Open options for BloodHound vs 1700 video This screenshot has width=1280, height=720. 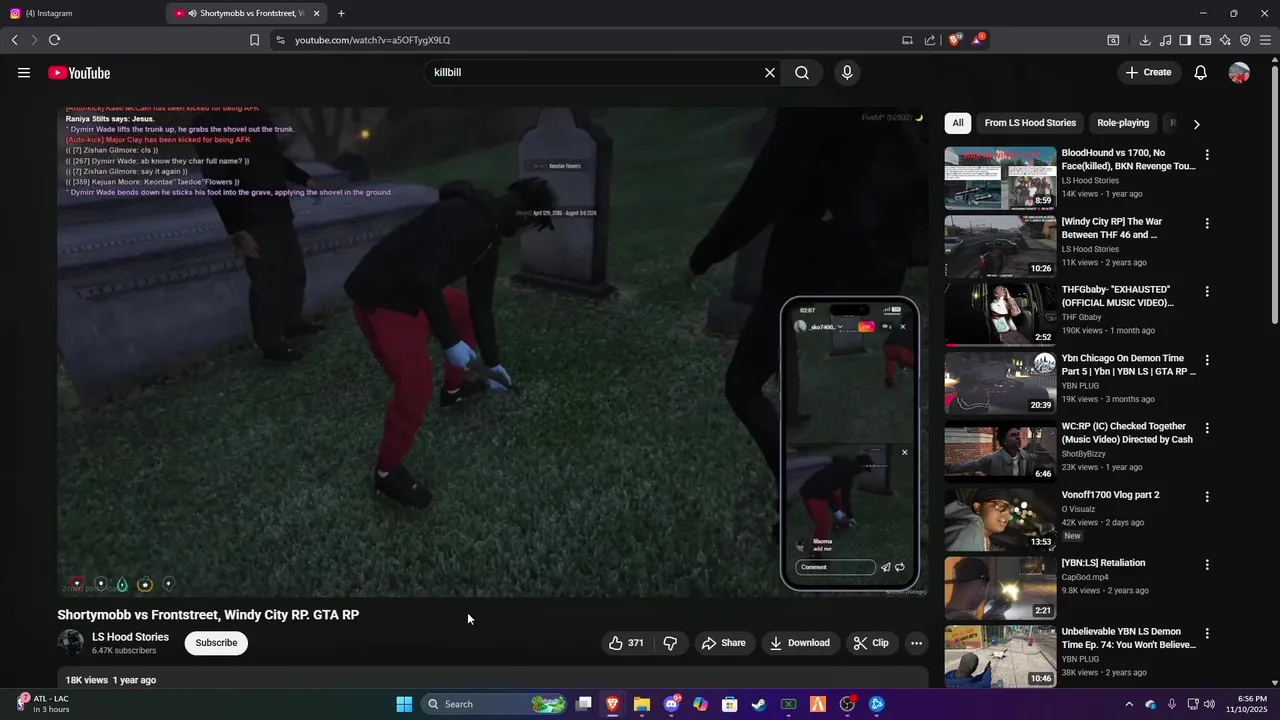tap(1207, 155)
